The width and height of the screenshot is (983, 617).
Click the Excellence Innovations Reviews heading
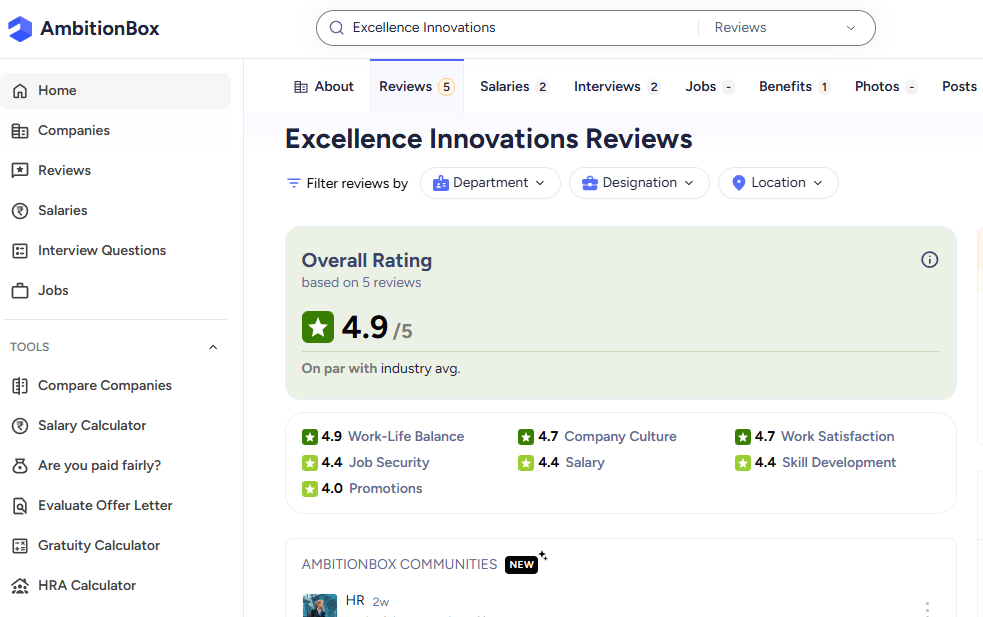pyautogui.click(x=488, y=139)
